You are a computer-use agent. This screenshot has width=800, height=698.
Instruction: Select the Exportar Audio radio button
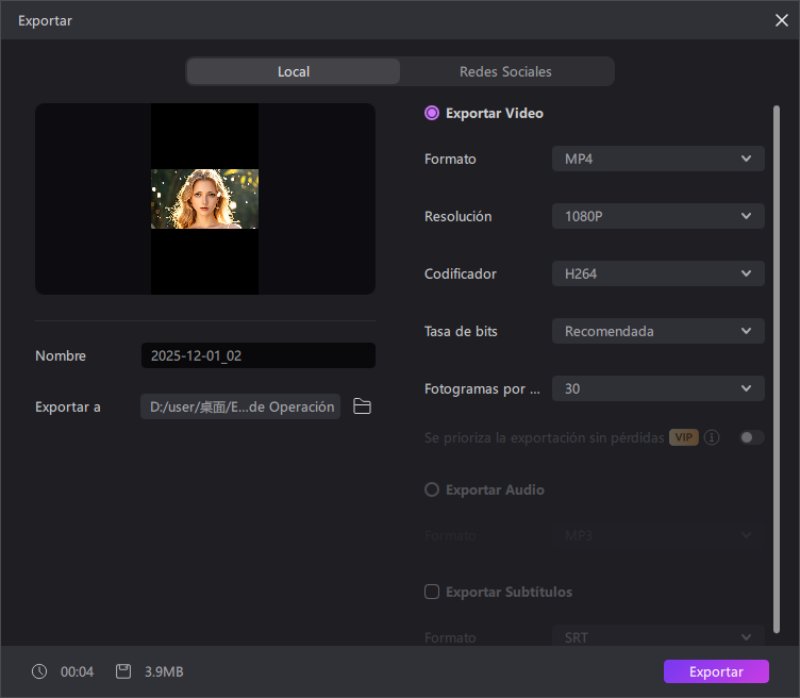pos(431,489)
